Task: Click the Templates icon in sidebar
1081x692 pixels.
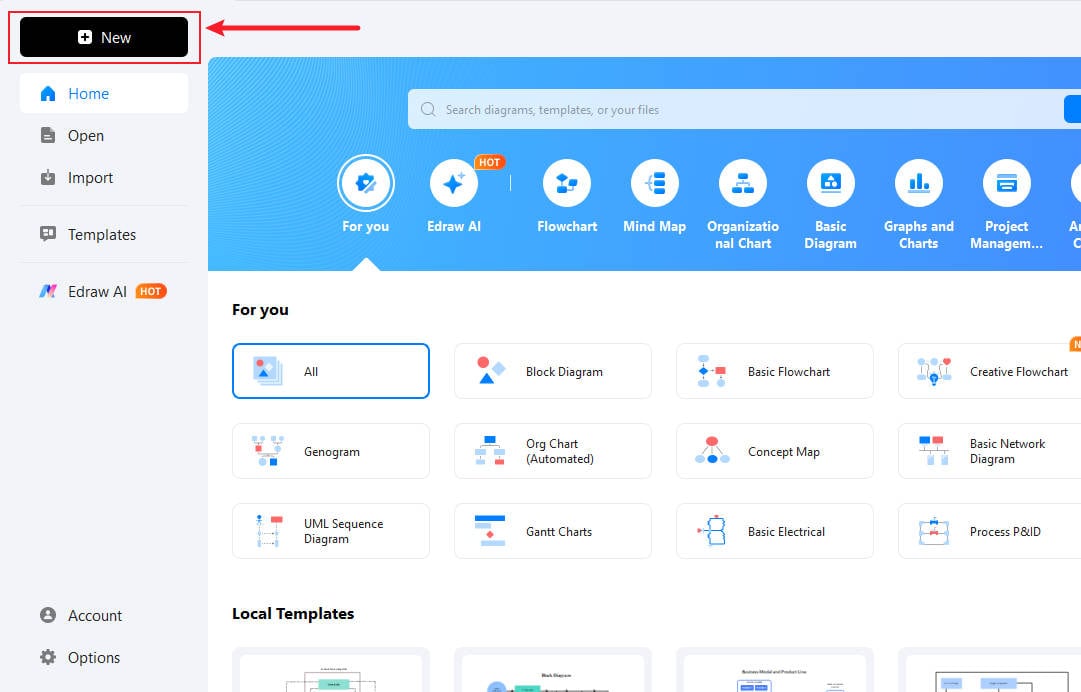Action: (48, 234)
